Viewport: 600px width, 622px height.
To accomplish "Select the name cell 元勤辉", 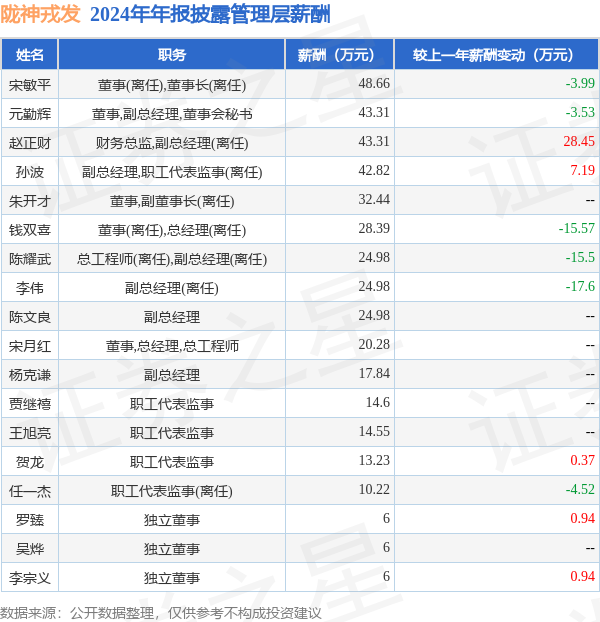I will coord(30,114).
